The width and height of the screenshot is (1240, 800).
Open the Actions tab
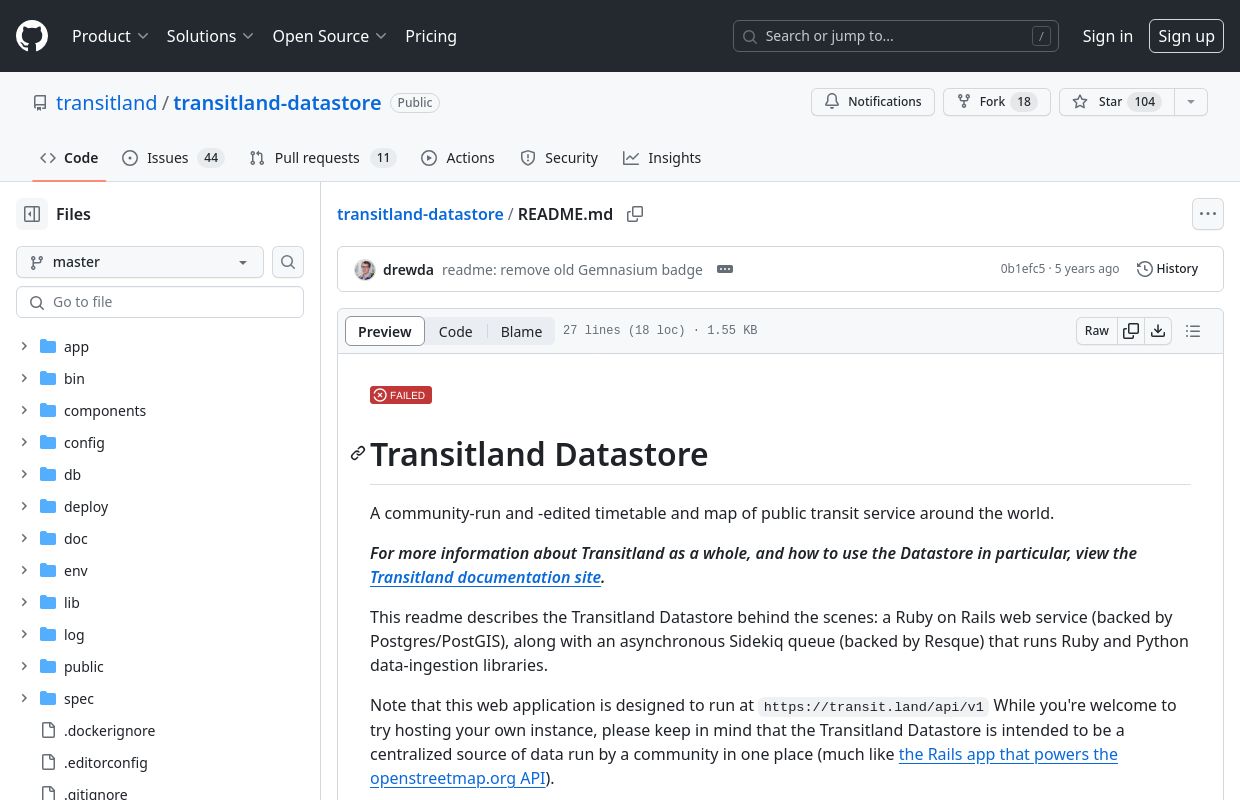coord(458,158)
